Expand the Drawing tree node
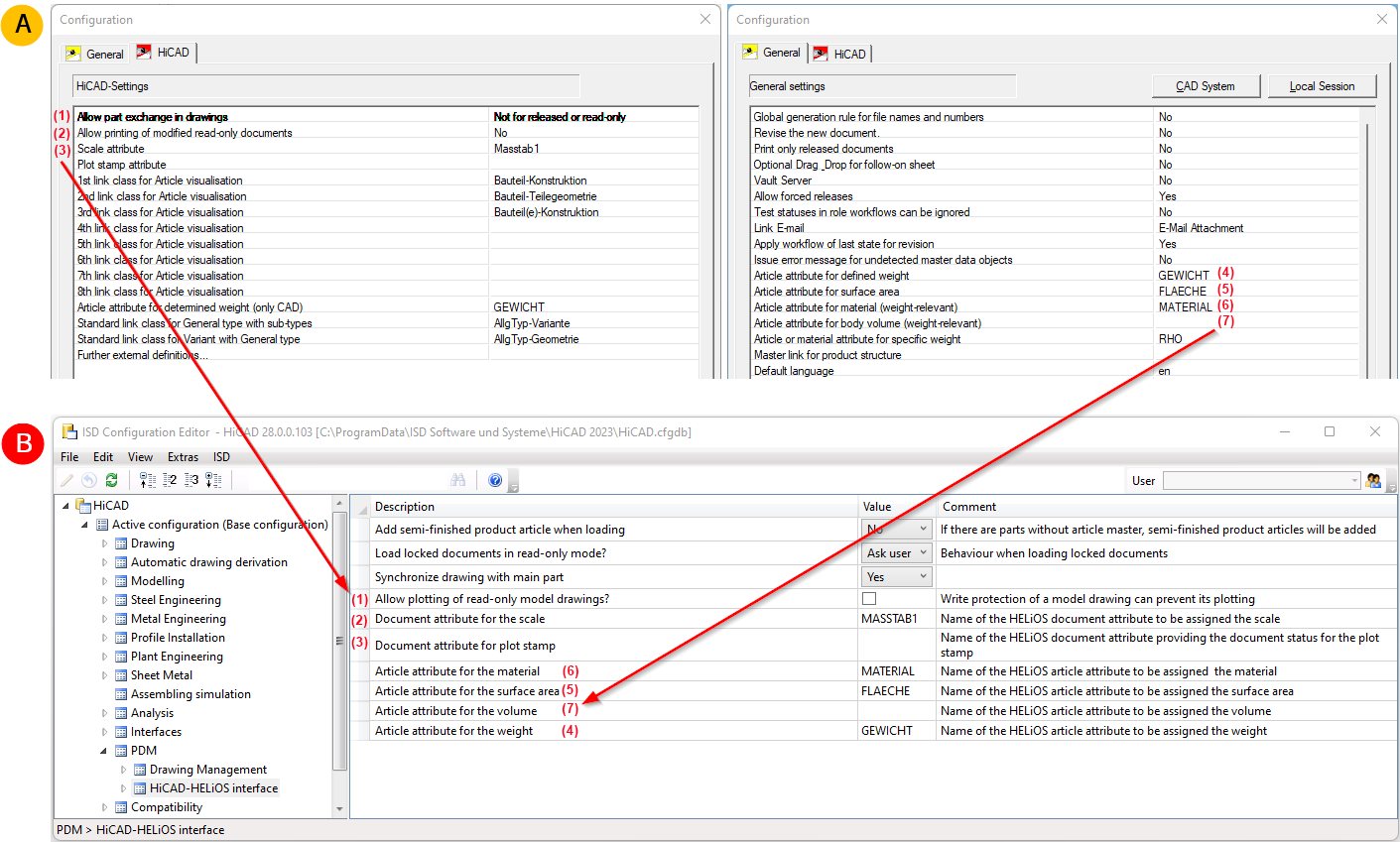 pos(105,543)
